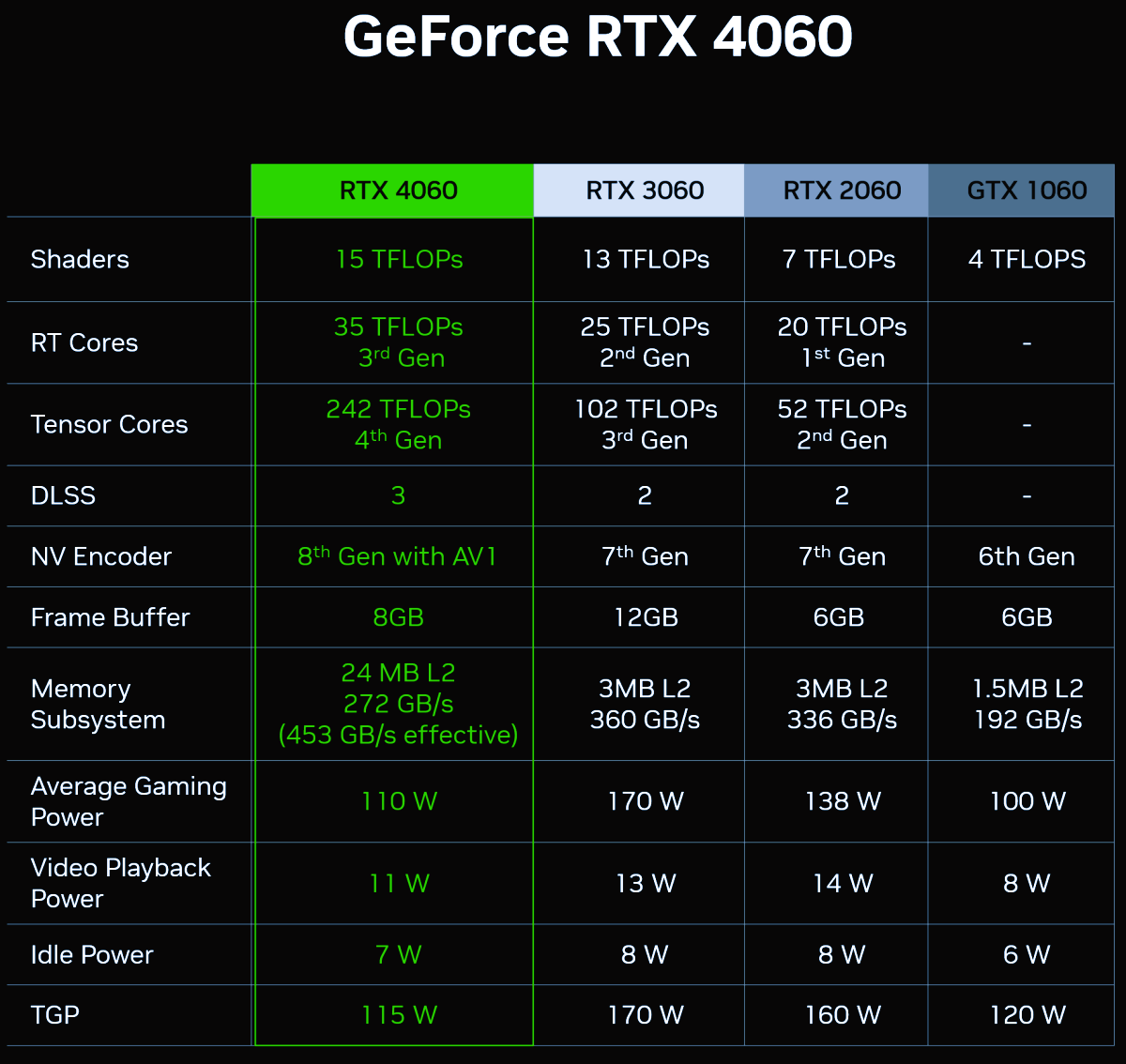Select the Average Gaming Power label
Viewport: 1126px width, 1064px height.
click(129, 801)
